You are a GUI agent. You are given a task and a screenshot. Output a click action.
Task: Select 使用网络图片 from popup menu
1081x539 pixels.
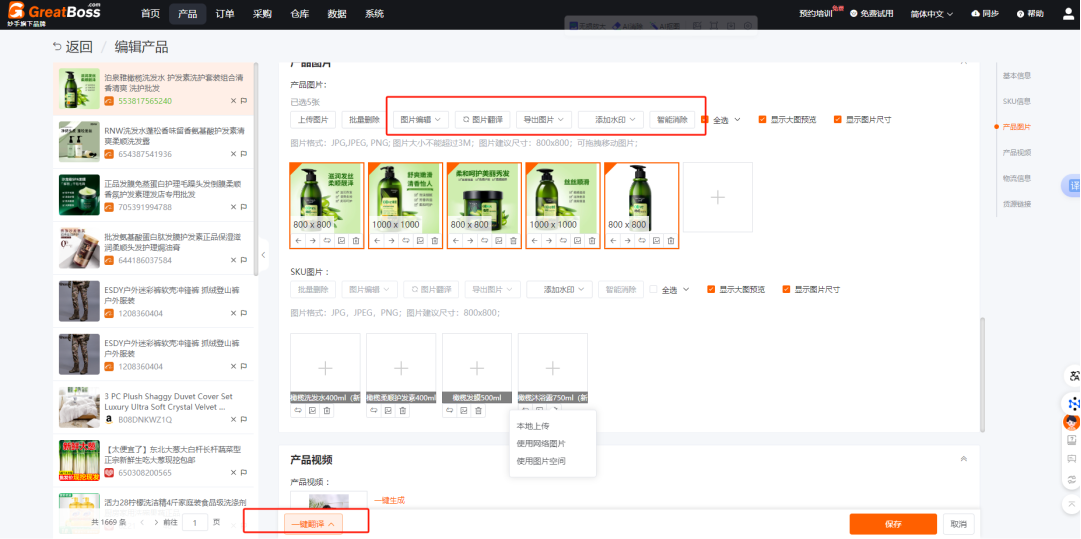tap(540, 443)
